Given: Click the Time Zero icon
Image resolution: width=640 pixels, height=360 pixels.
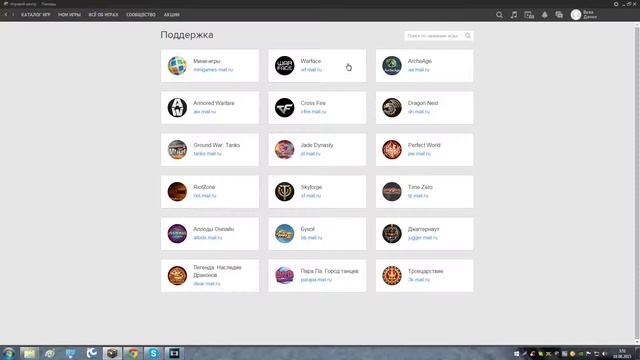Looking at the screenshot, I should 392,192.
